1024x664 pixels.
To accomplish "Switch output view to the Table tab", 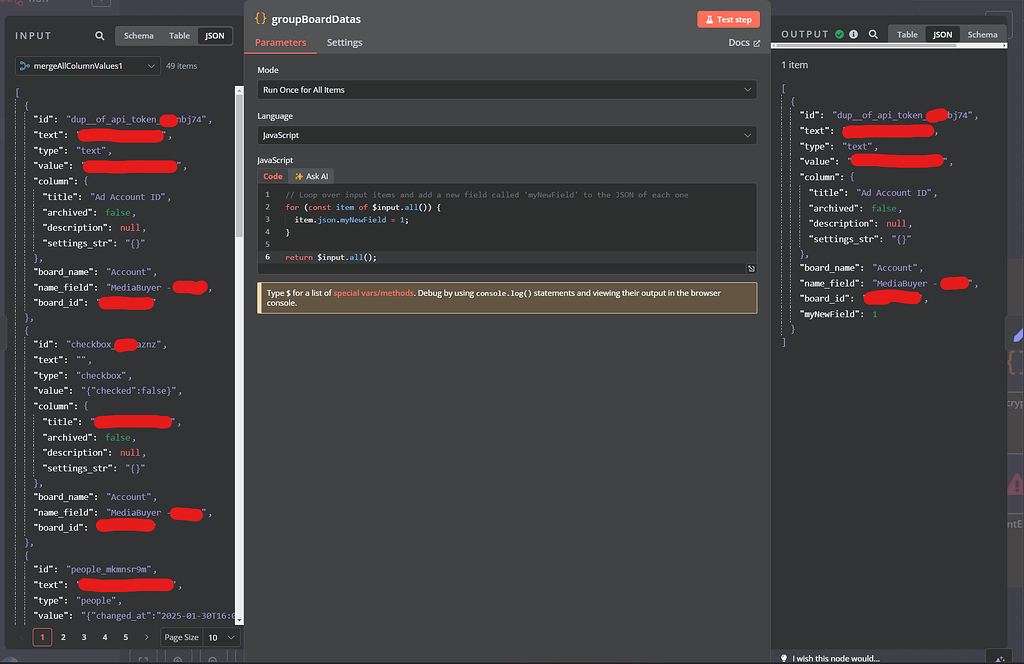I will pyautogui.click(x=907, y=33).
